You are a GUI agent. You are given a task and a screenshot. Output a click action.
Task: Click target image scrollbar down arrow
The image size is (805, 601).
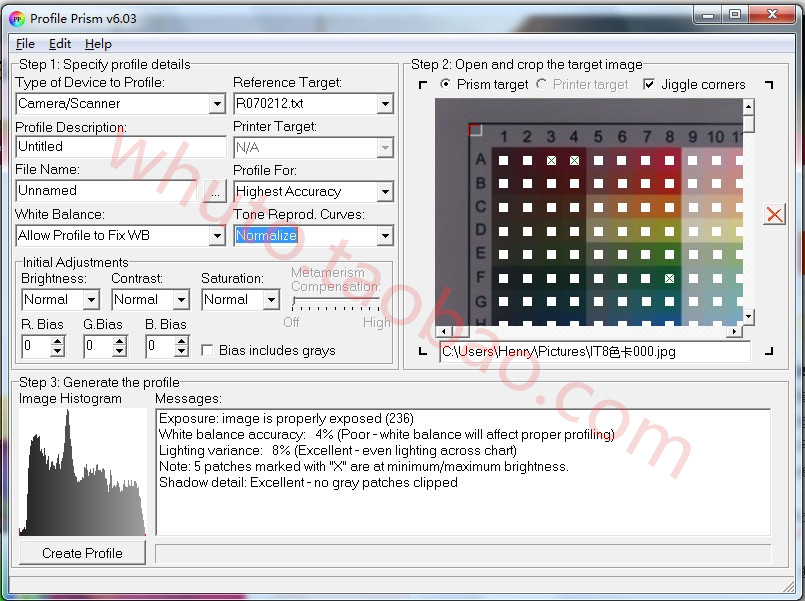click(749, 317)
